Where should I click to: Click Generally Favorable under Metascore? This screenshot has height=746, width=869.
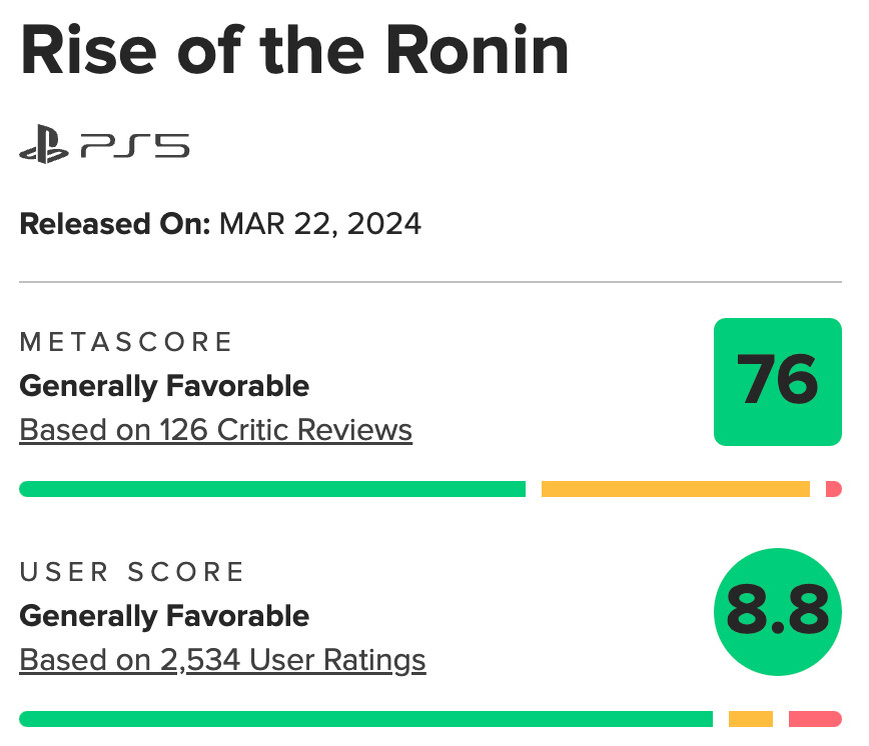click(x=164, y=385)
